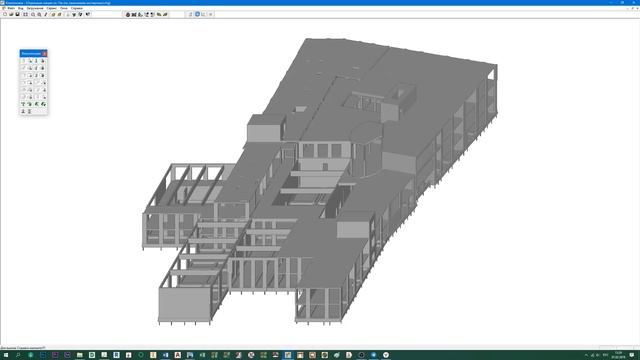The image size is (640, 360).
Task: Open the Windows Start menu
Action: pos(6,355)
